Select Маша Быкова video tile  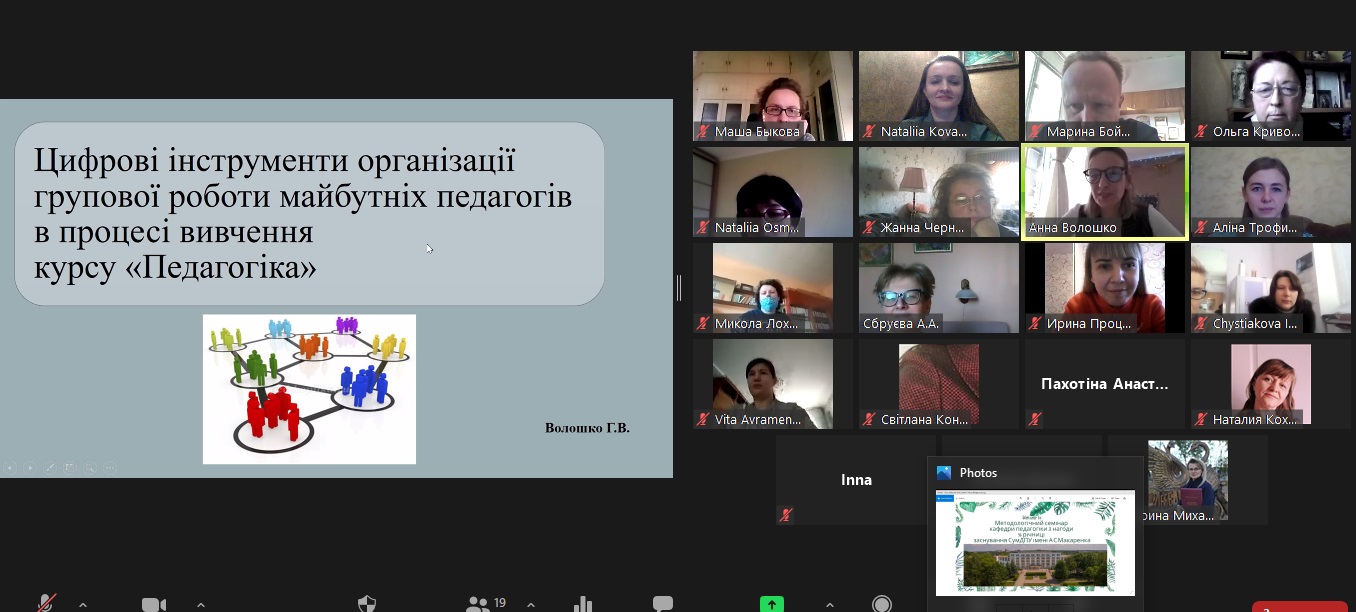[773, 96]
